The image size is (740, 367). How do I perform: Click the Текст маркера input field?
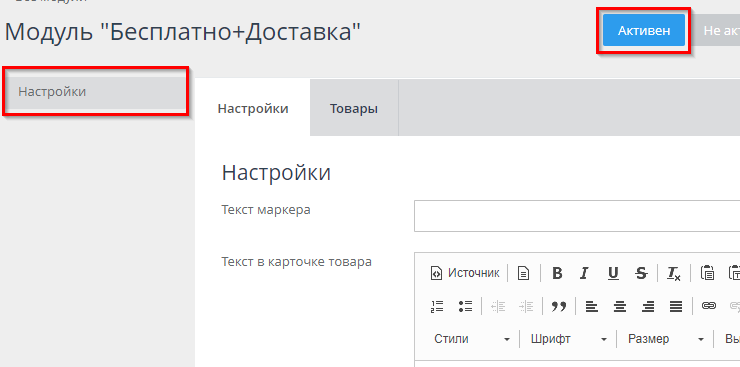[x=577, y=216]
